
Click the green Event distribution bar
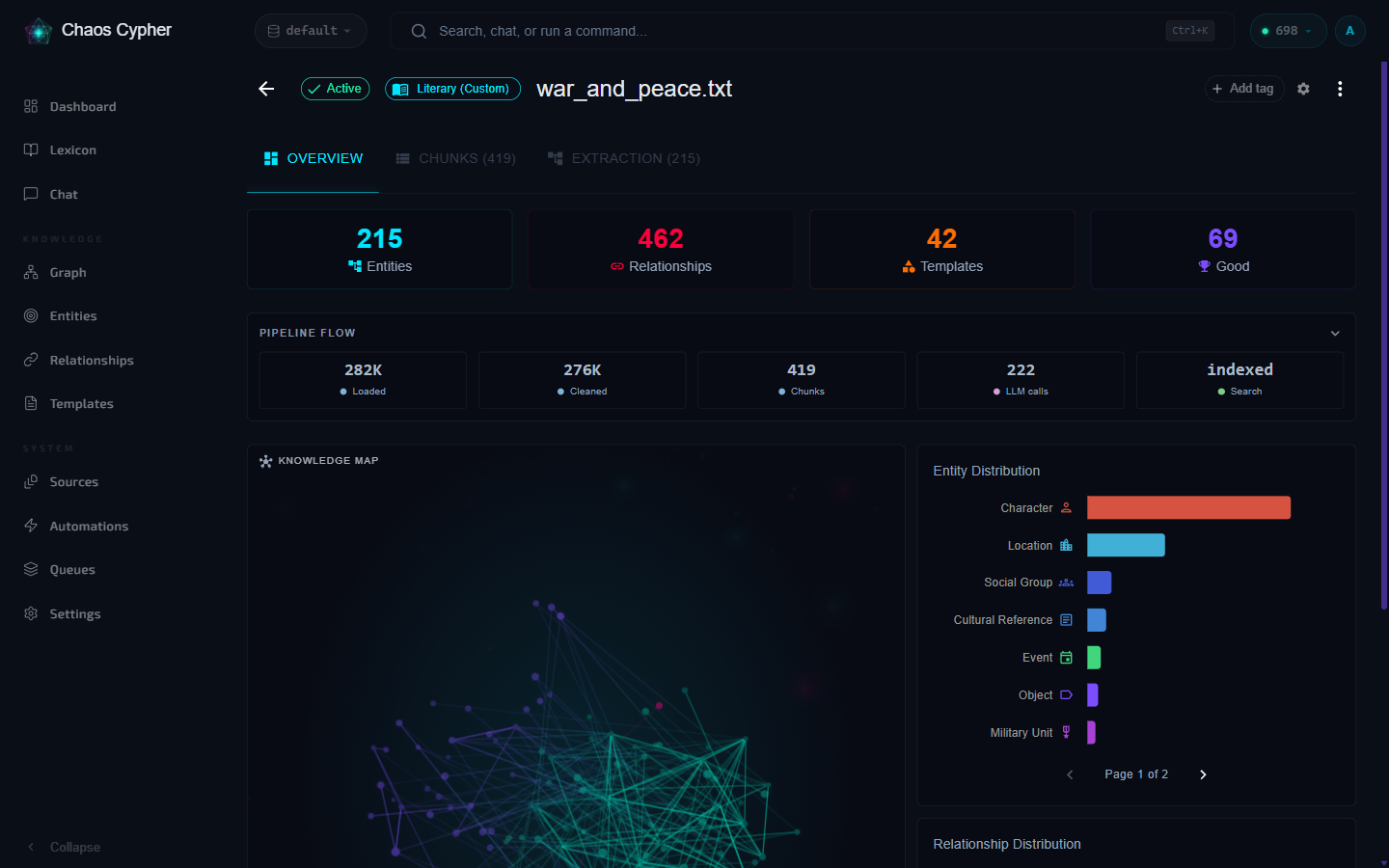pos(1094,658)
